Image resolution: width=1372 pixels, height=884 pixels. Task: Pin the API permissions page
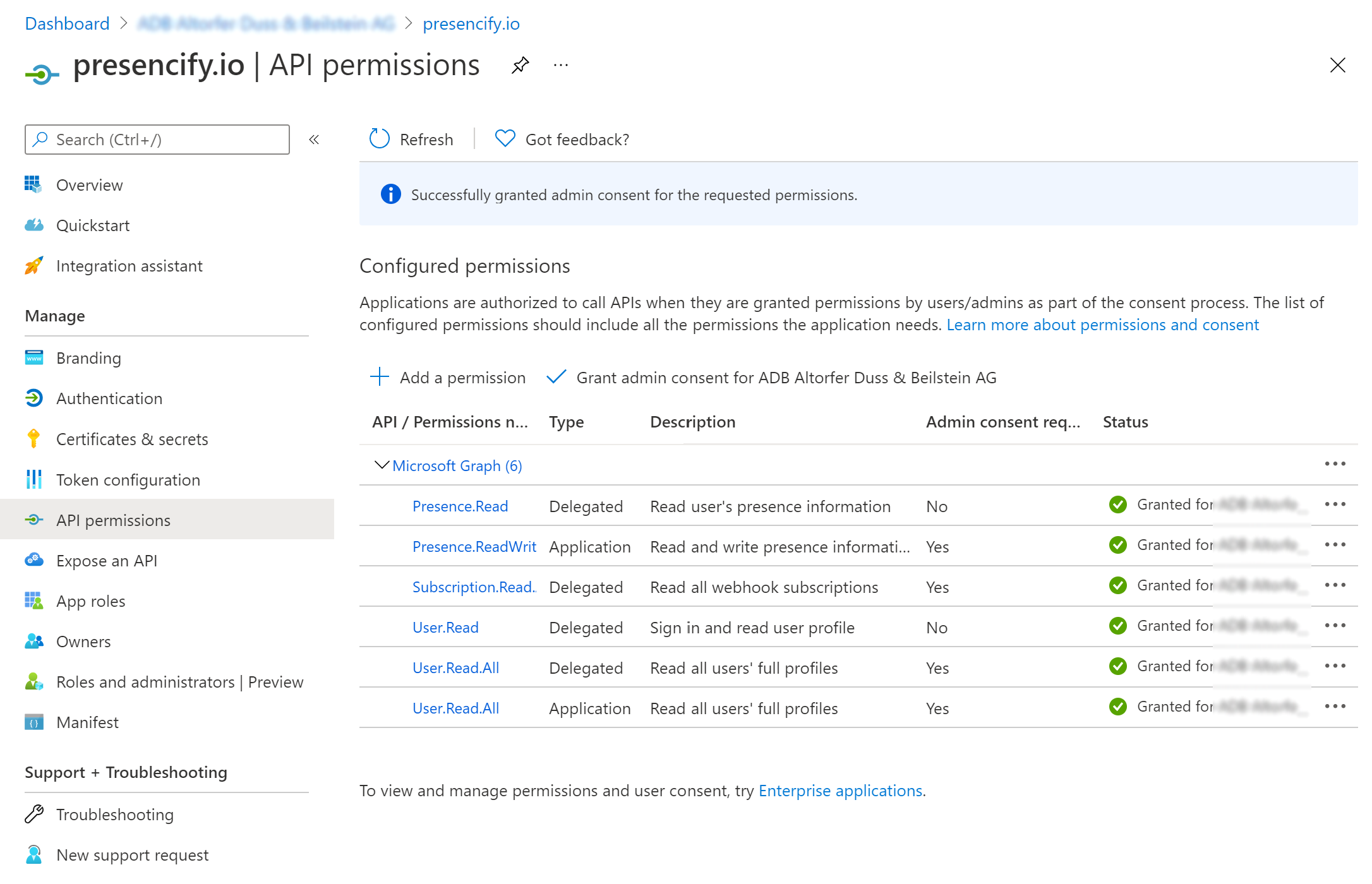(x=520, y=65)
